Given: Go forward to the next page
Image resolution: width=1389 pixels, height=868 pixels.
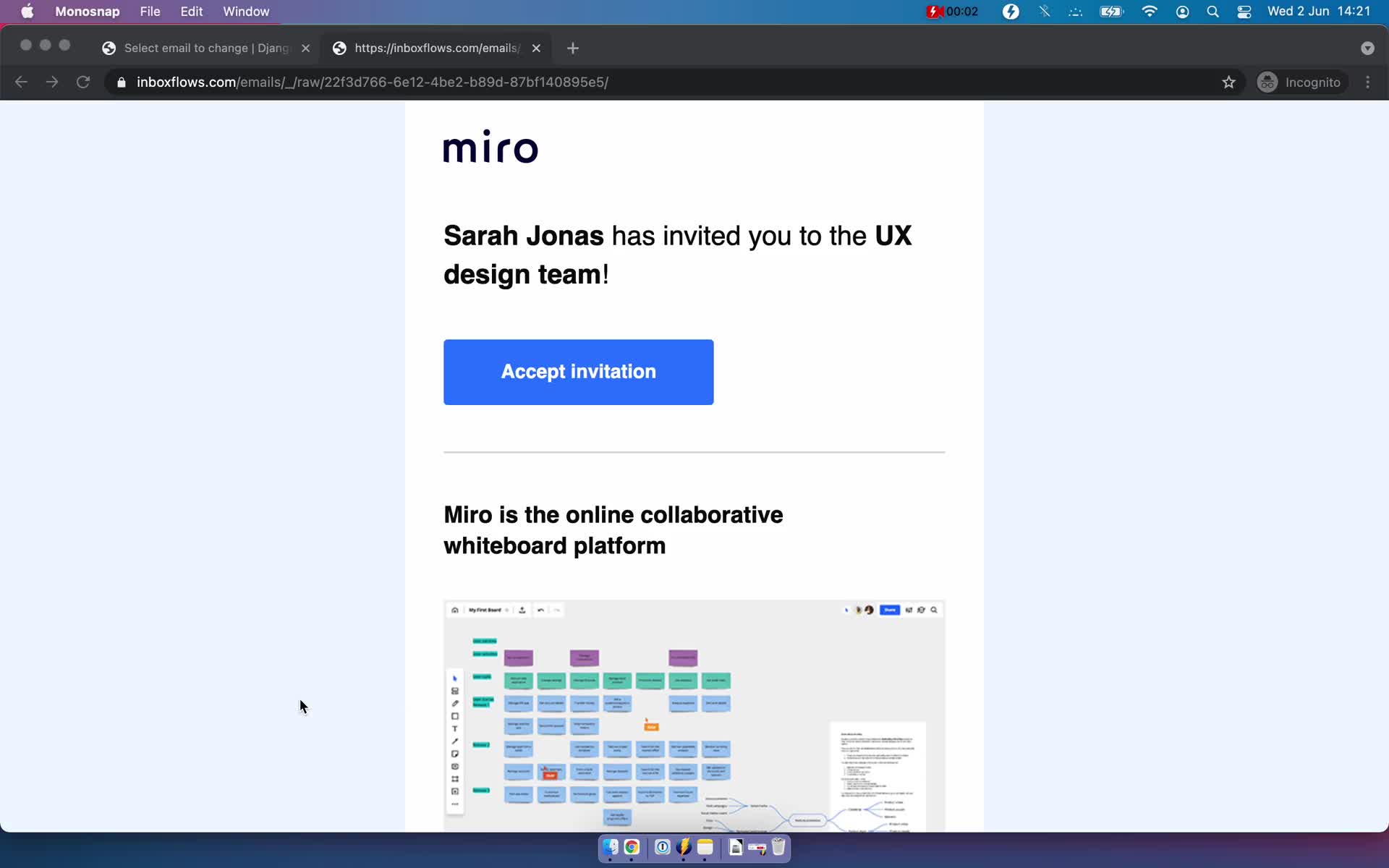Looking at the screenshot, I should pos(52,82).
